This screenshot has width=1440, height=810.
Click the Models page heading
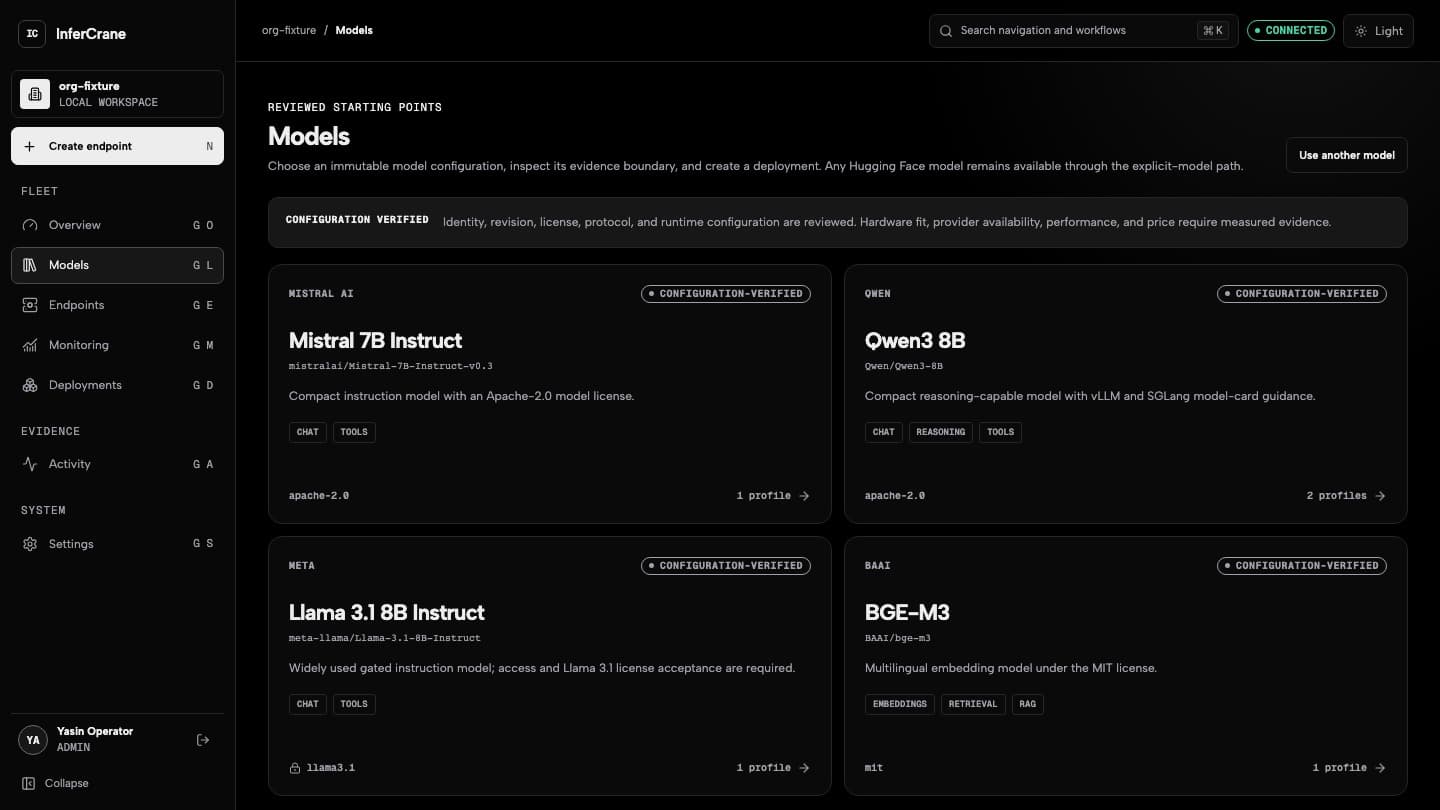point(309,136)
